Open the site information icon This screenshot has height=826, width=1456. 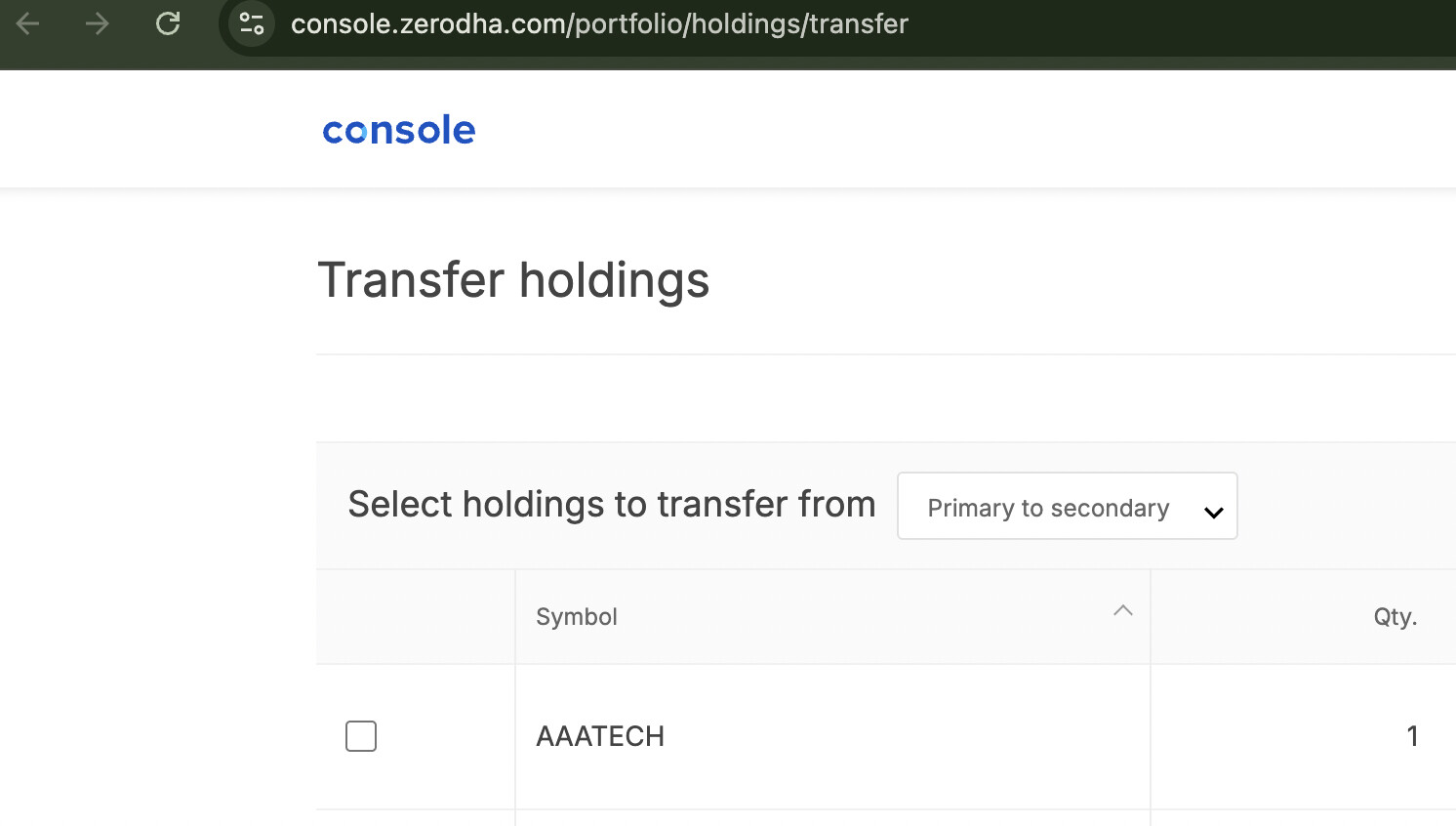tap(252, 23)
